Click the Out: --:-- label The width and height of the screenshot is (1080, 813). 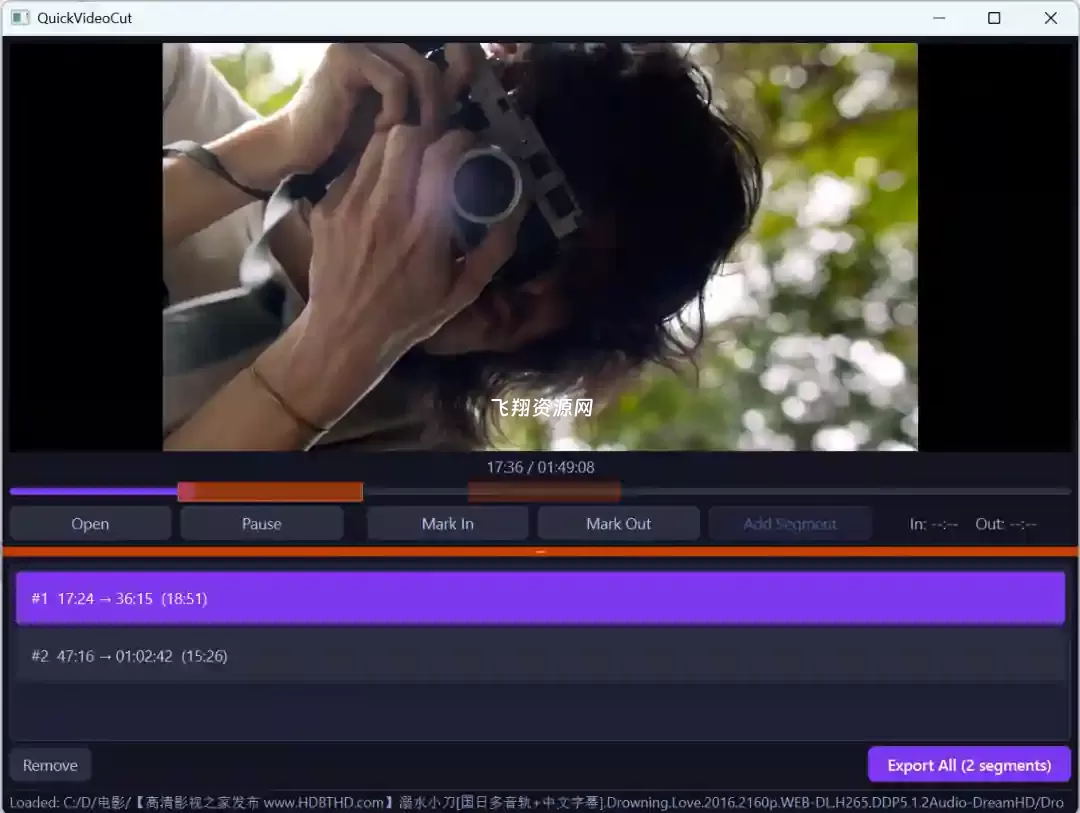pos(1006,524)
